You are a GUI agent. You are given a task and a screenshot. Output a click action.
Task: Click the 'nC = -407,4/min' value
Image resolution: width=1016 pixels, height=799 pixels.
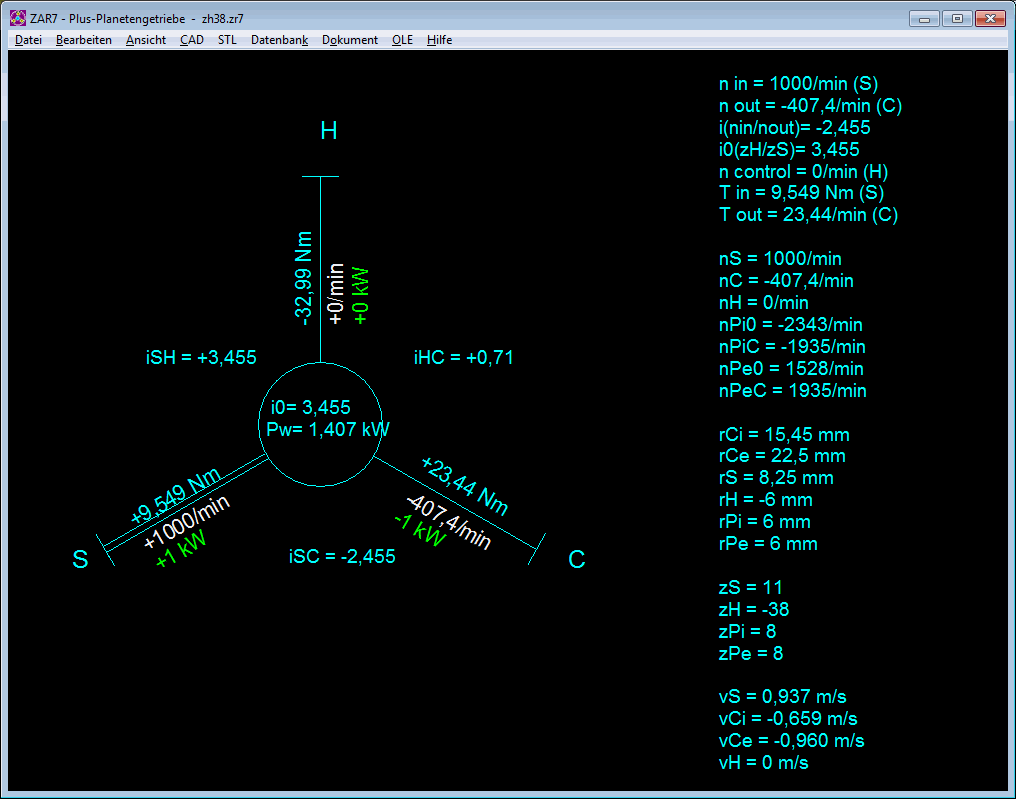(x=786, y=281)
